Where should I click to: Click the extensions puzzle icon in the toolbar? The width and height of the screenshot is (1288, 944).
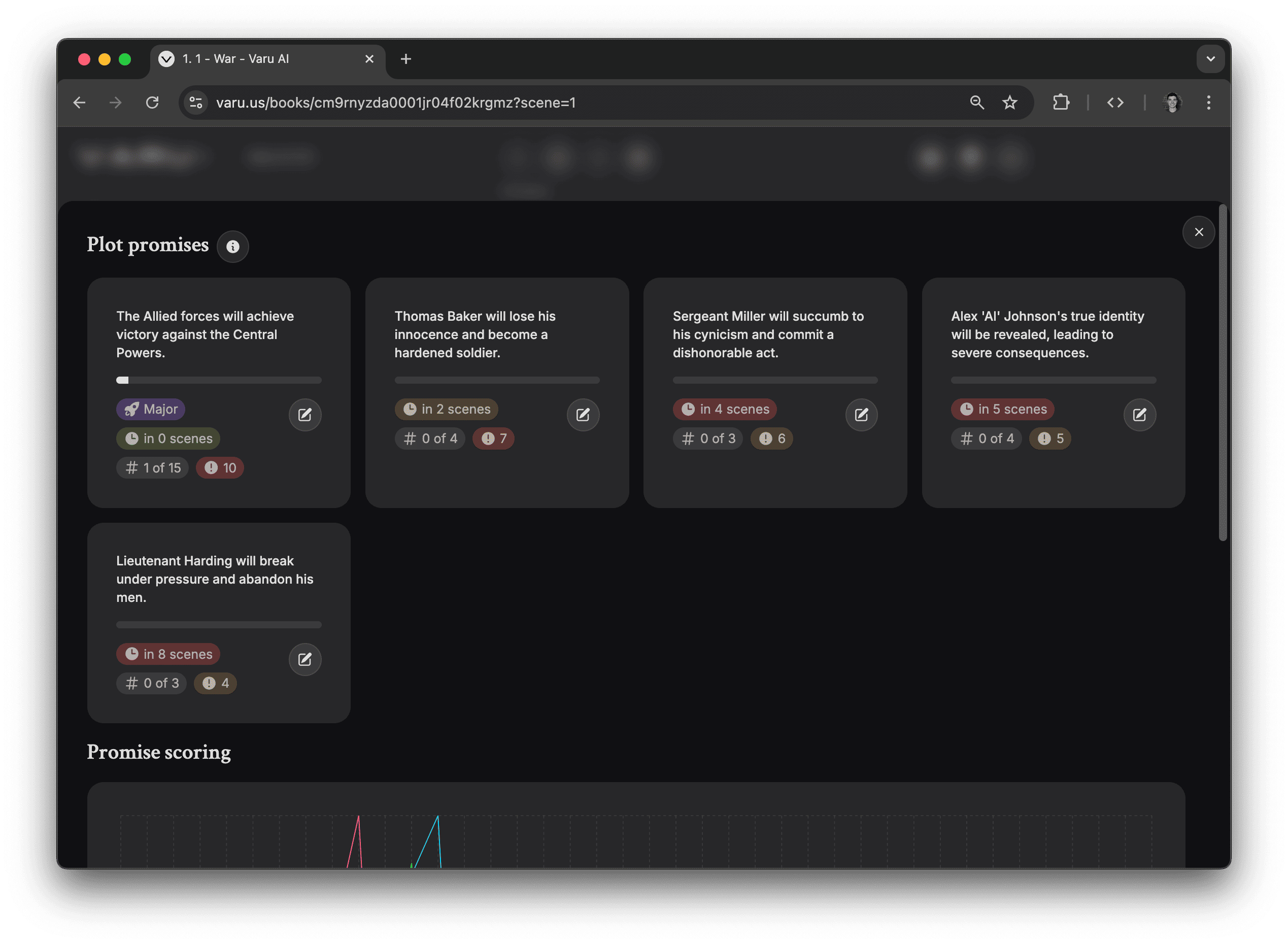pyautogui.click(x=1061, y=103)
